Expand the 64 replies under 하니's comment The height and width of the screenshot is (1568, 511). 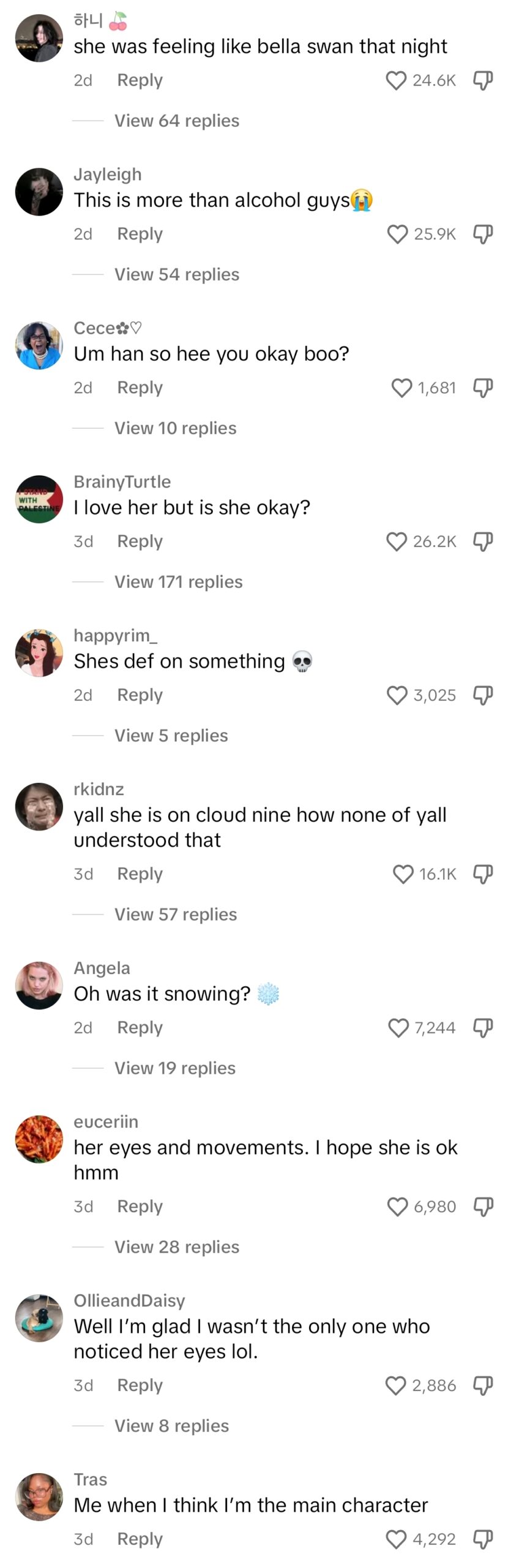[176, 121]
